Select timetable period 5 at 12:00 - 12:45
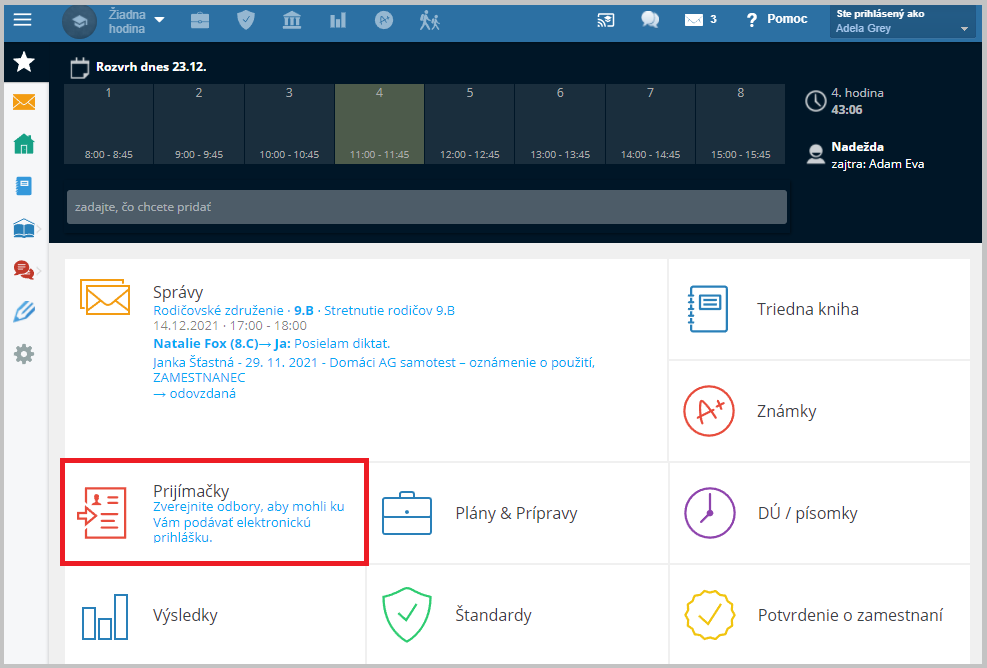This screenshot has width=987, height=668. click(470, 124)
